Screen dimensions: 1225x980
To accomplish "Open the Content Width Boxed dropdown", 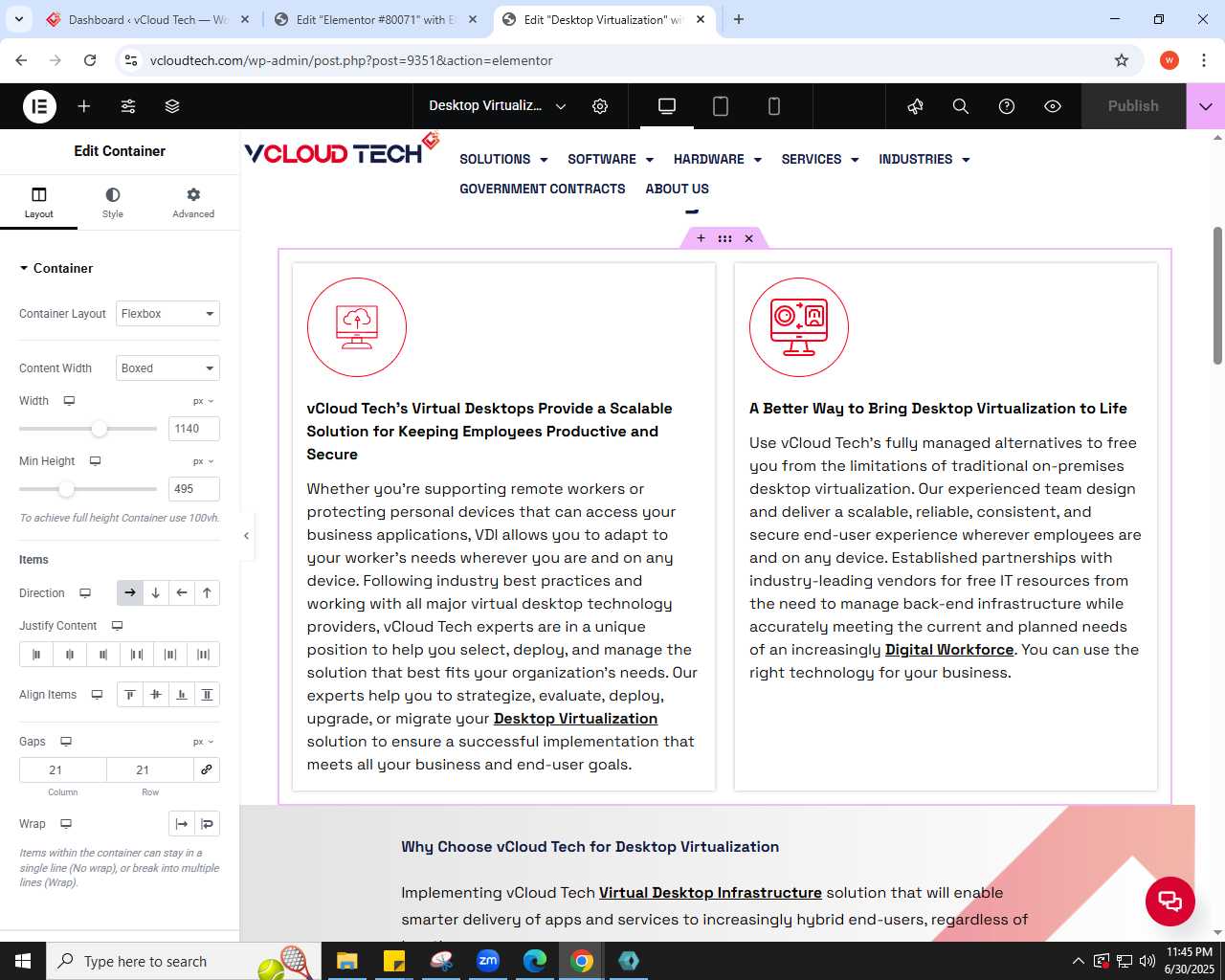I will pyautogui.click(x=167, y=368).
